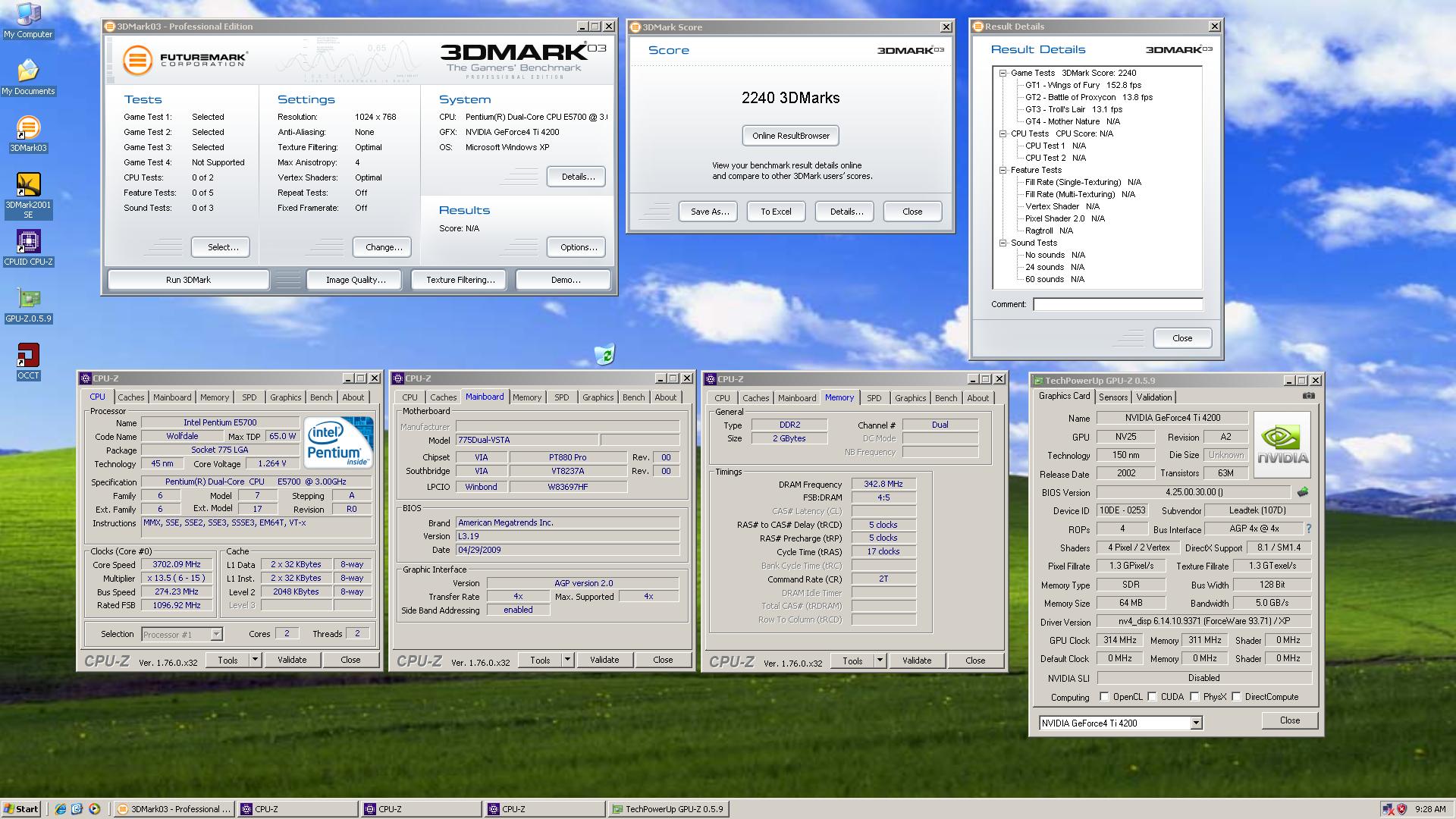This screenshot has height=819, width=1456.
Task: Switch to Sensors tab in GPU-Z
Action: click(1113, 397)
